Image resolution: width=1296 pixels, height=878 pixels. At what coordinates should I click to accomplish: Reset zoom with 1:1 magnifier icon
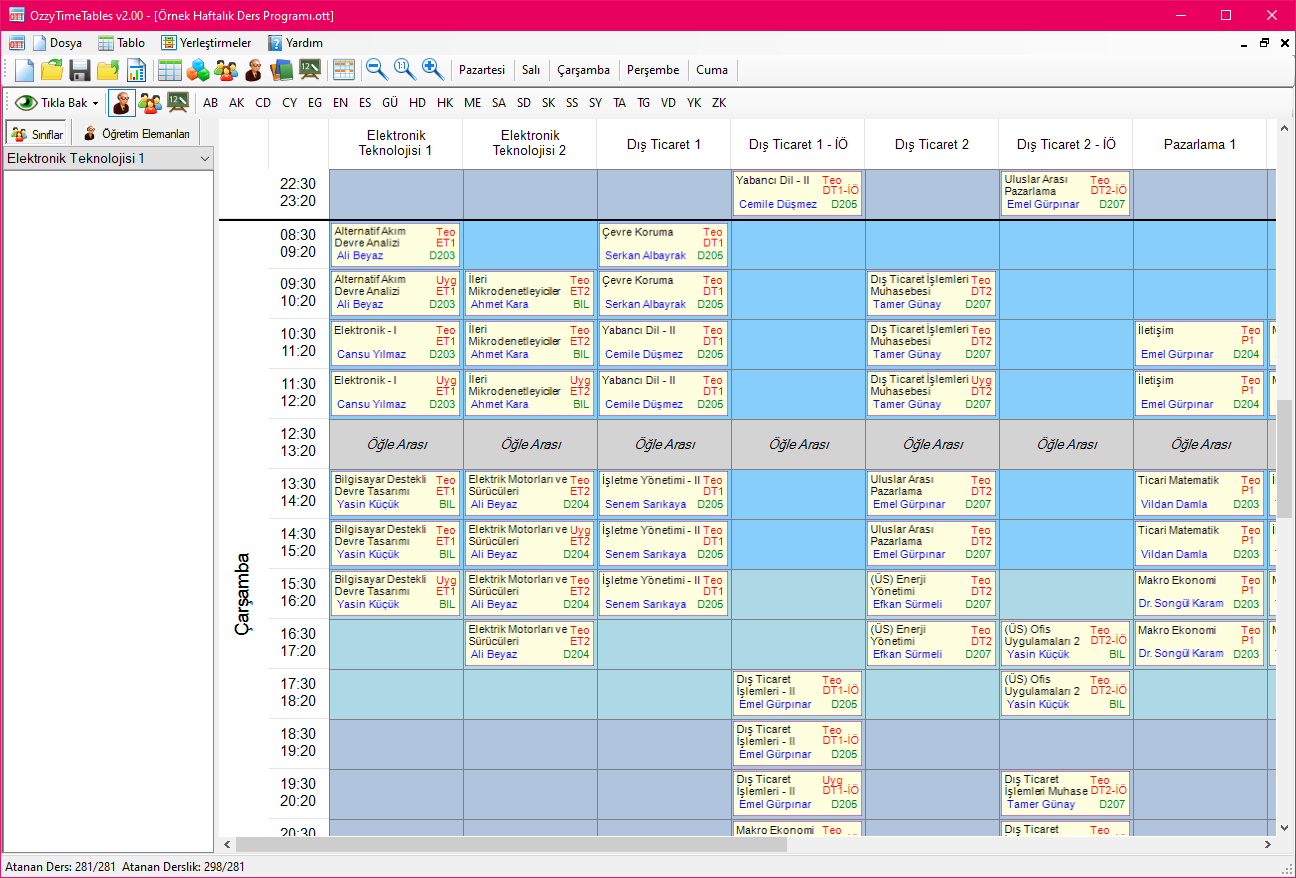pyautogui.click(x=404, y=69)
